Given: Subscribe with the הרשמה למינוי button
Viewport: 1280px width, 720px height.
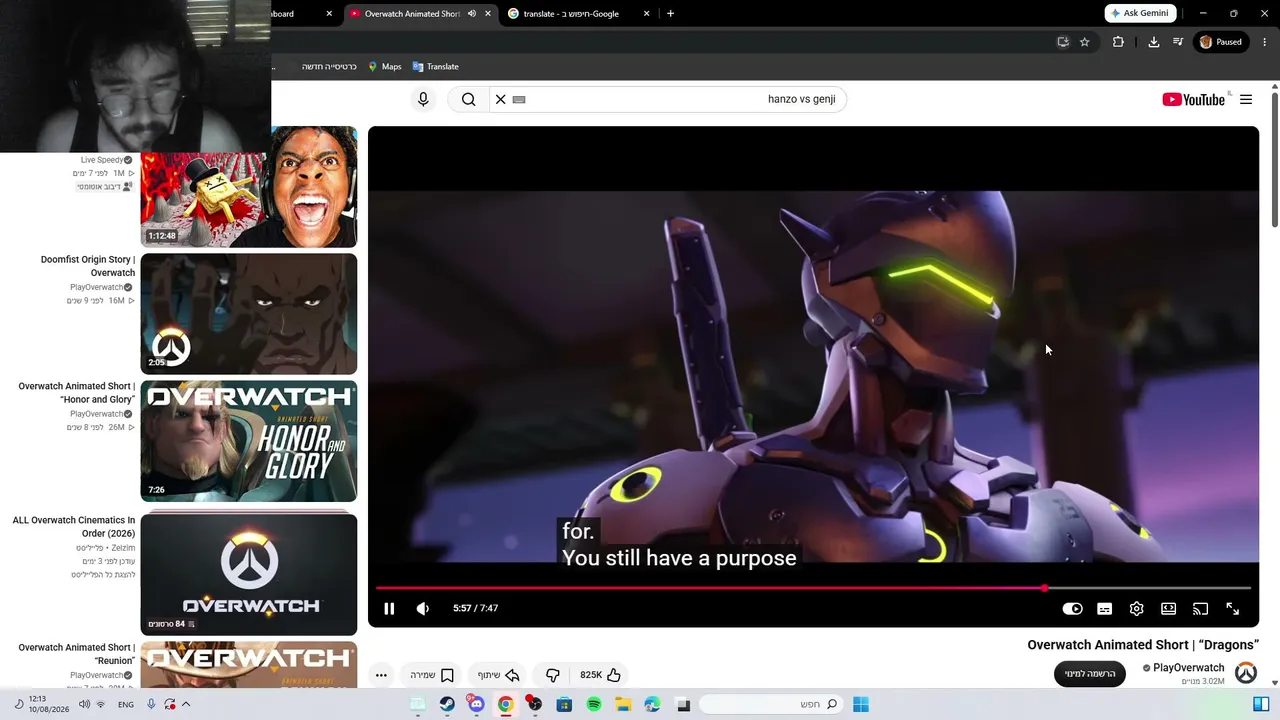Looking at the screenshot, I should [1090, 674].
